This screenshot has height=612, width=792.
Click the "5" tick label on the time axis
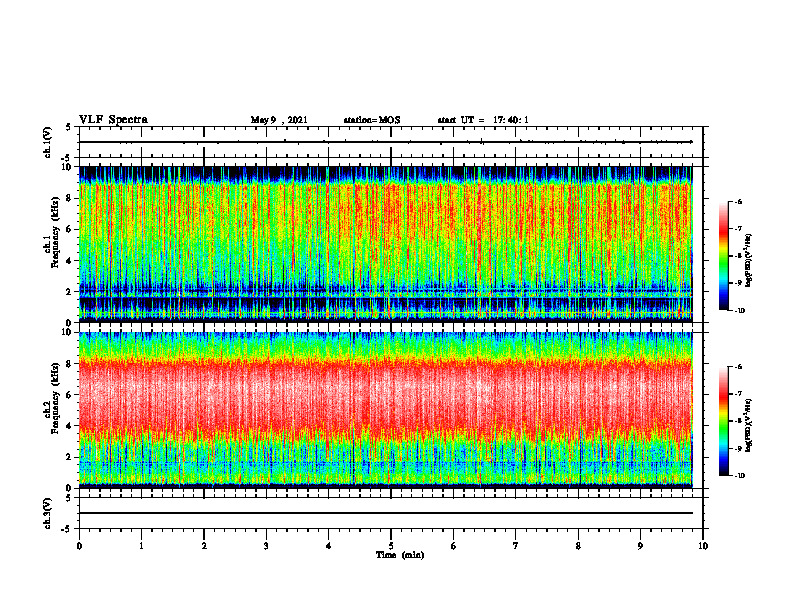pos(391,546)
